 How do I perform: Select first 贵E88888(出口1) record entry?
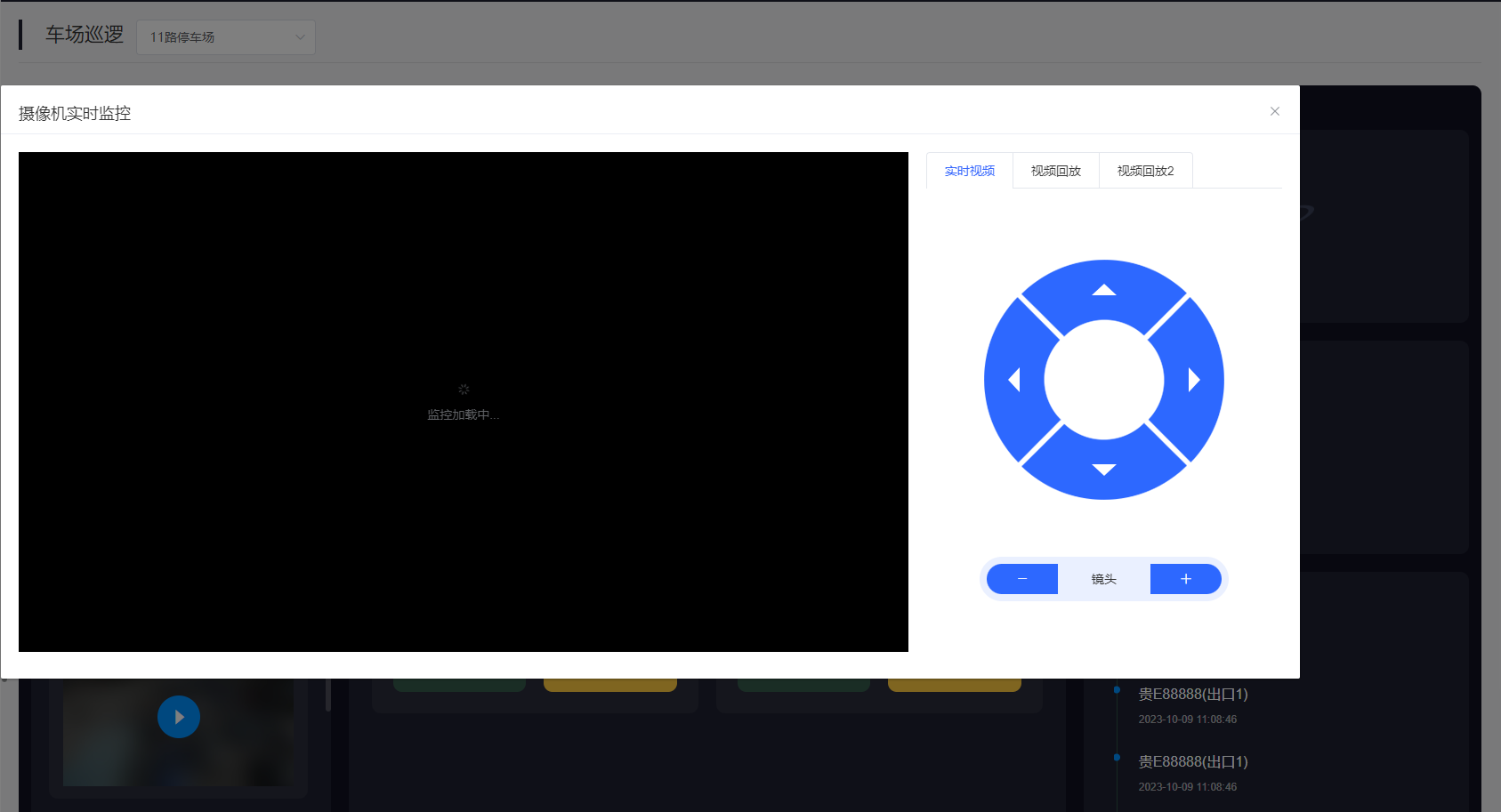(x=1192, y=694)
